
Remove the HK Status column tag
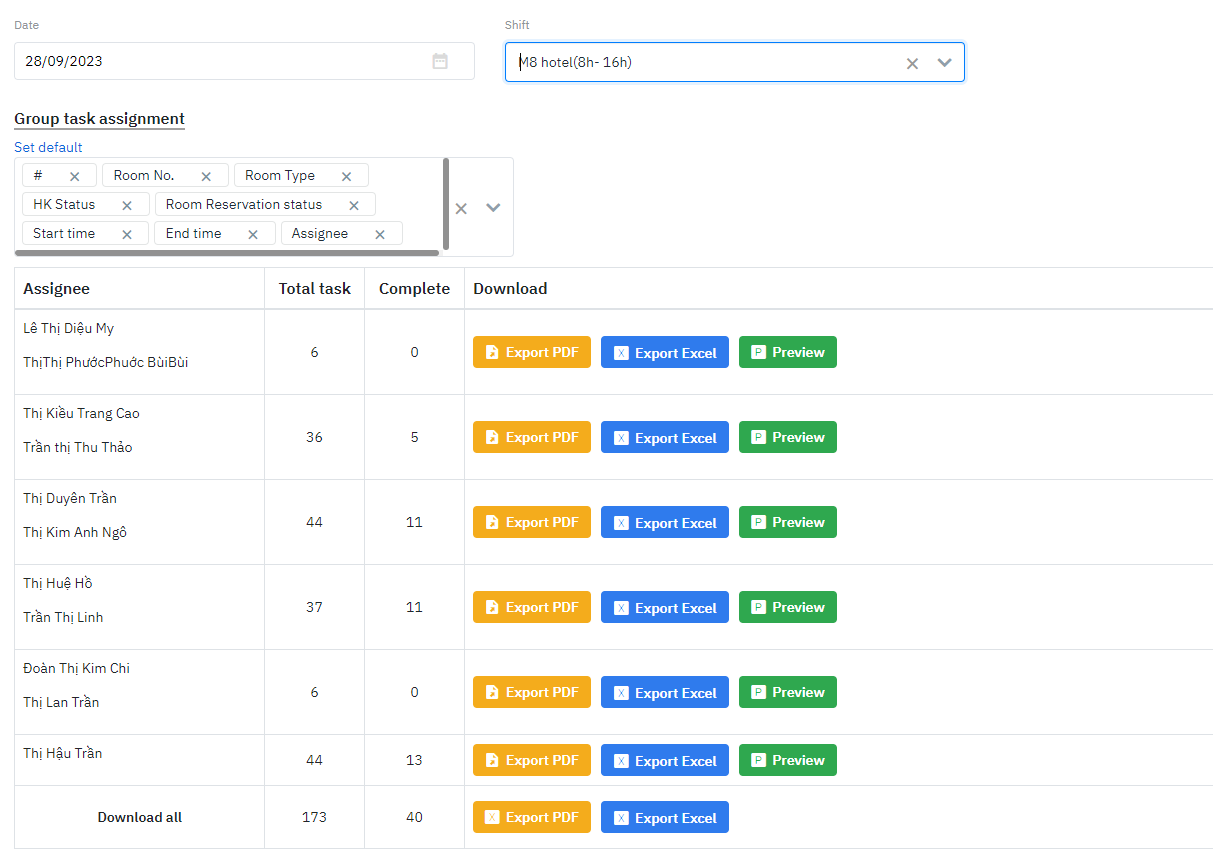[x=127, y=205]
